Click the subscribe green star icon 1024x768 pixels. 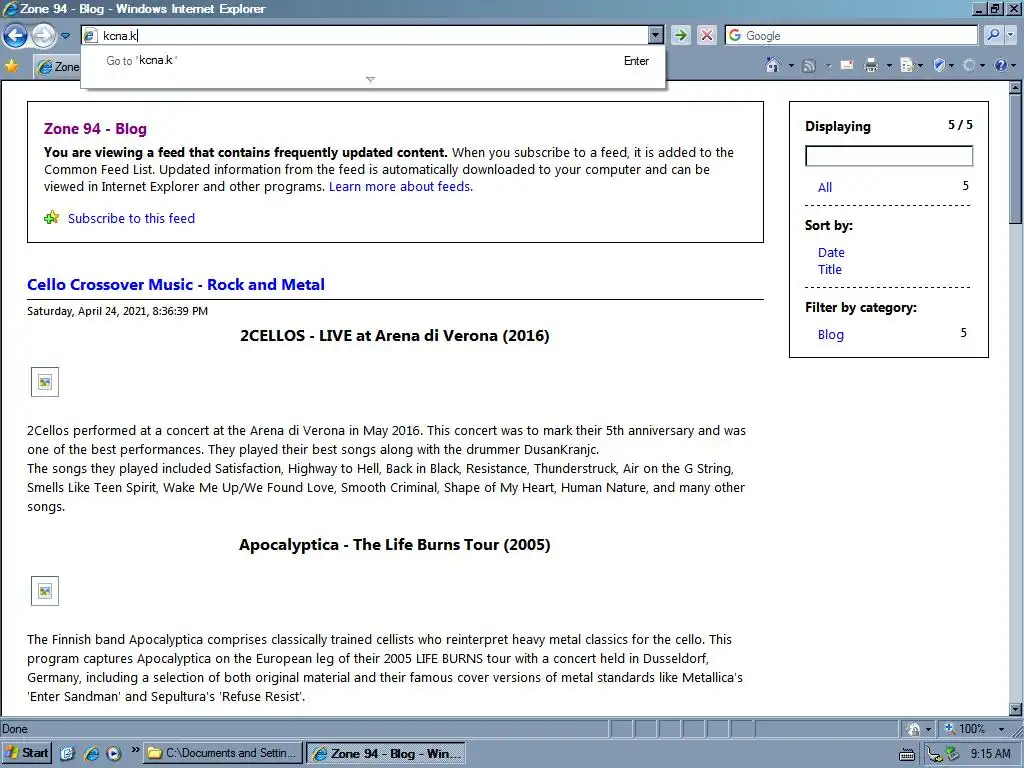[52, 217]
